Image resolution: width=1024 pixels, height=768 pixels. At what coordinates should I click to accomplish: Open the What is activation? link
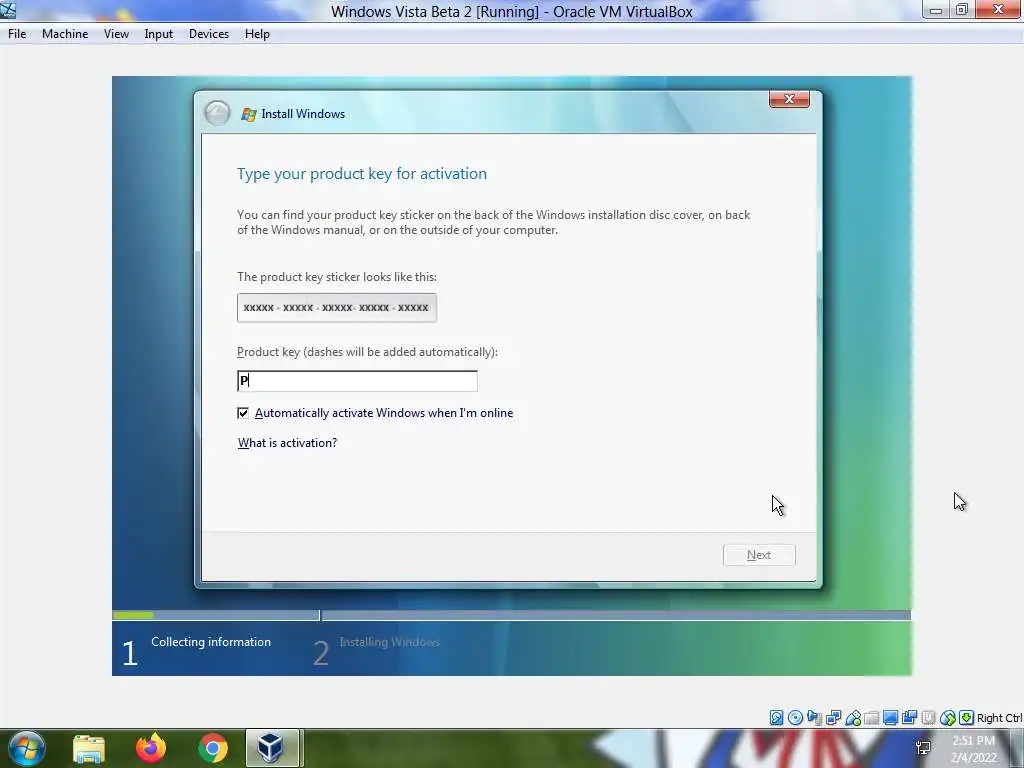(287, 443)
